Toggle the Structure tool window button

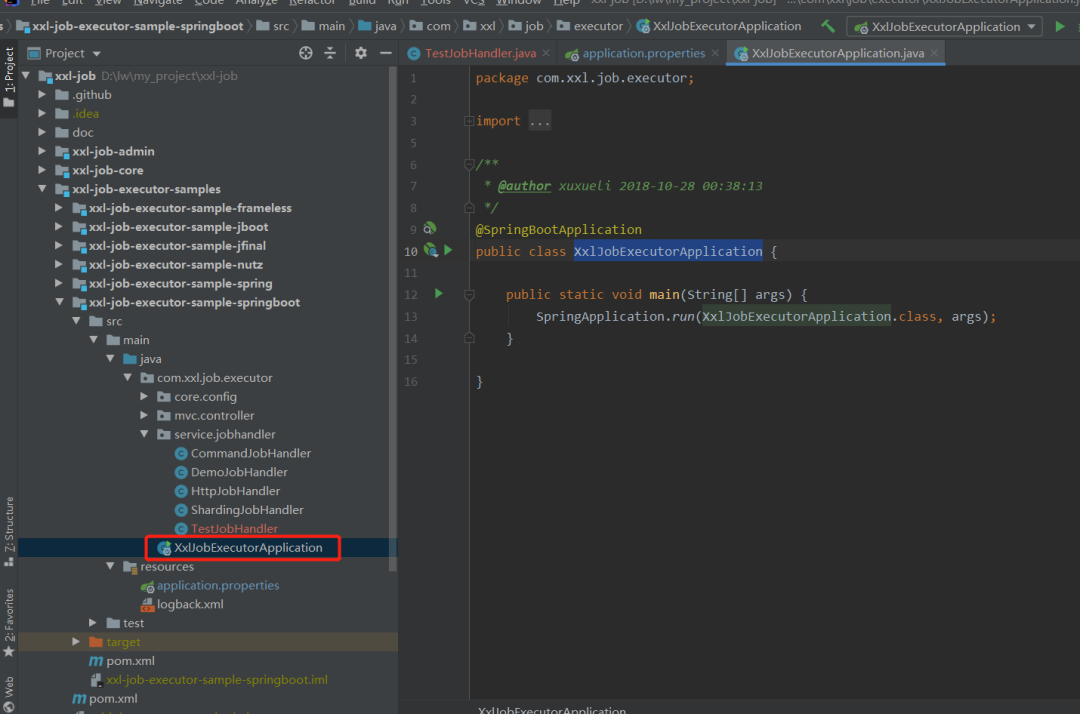click(x=9, y=525)
